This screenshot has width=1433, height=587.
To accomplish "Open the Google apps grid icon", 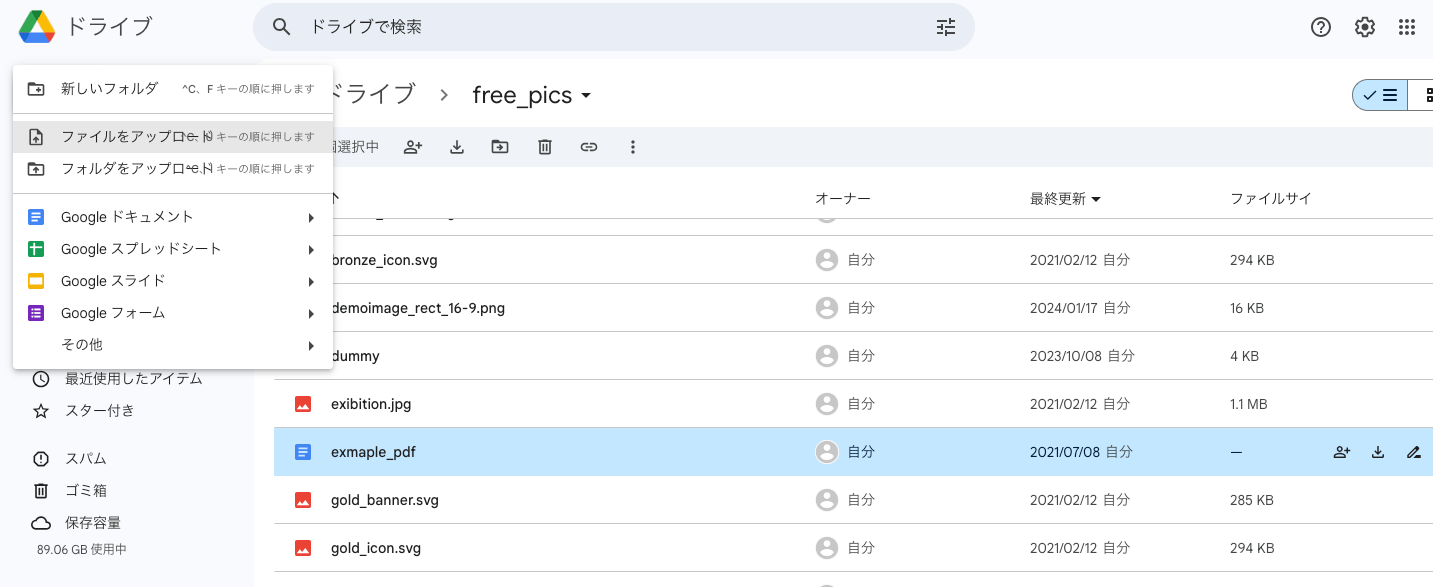I will coord(1407,27).
